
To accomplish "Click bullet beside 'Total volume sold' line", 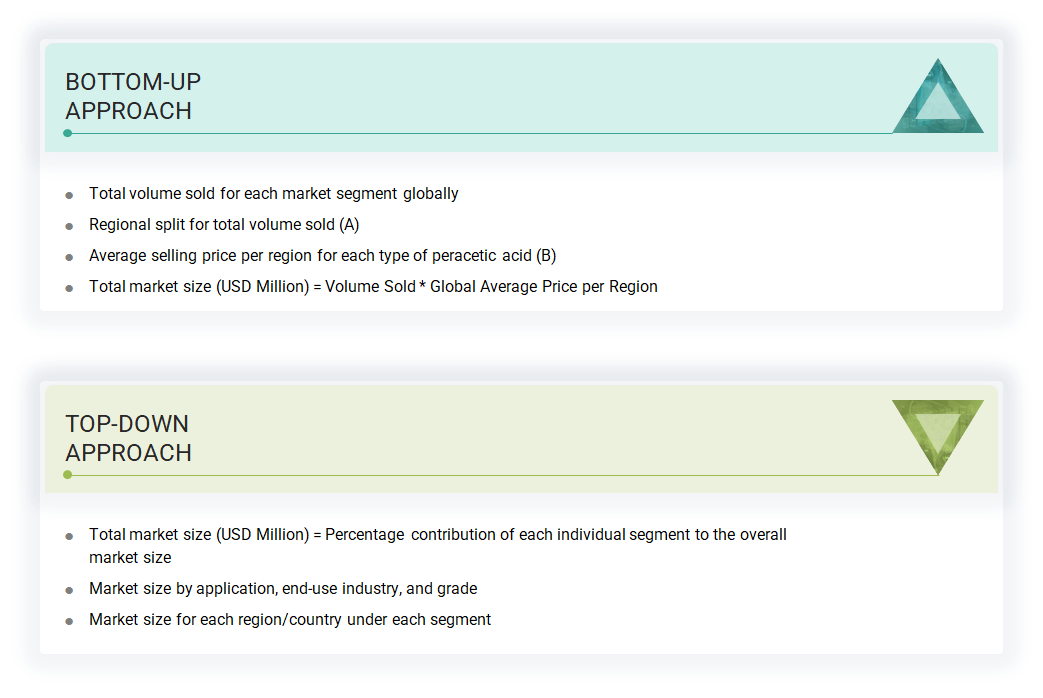I will (x=69, y=195).
